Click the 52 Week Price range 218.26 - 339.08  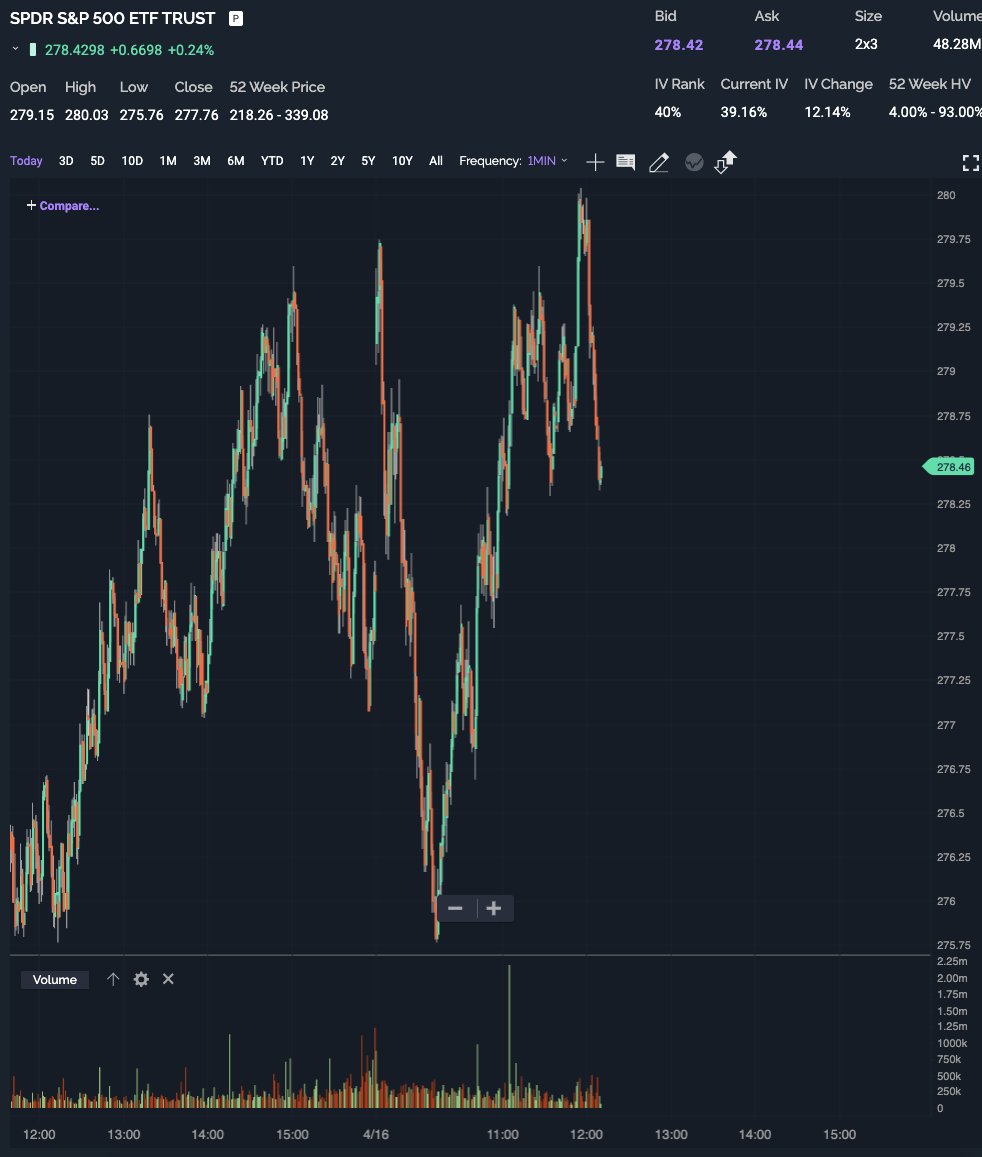click(x=279, y=115)
